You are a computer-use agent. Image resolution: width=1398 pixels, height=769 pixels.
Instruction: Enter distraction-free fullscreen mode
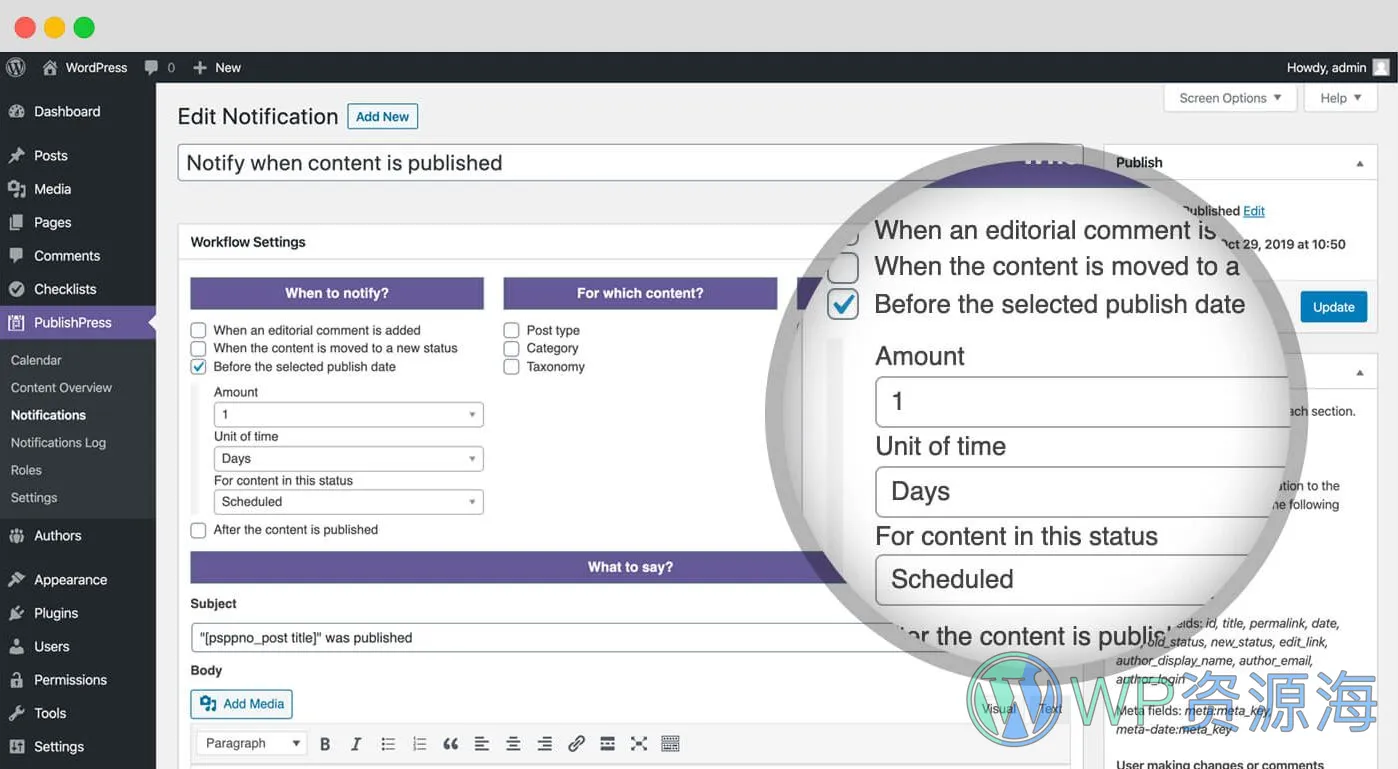point(639,744)
